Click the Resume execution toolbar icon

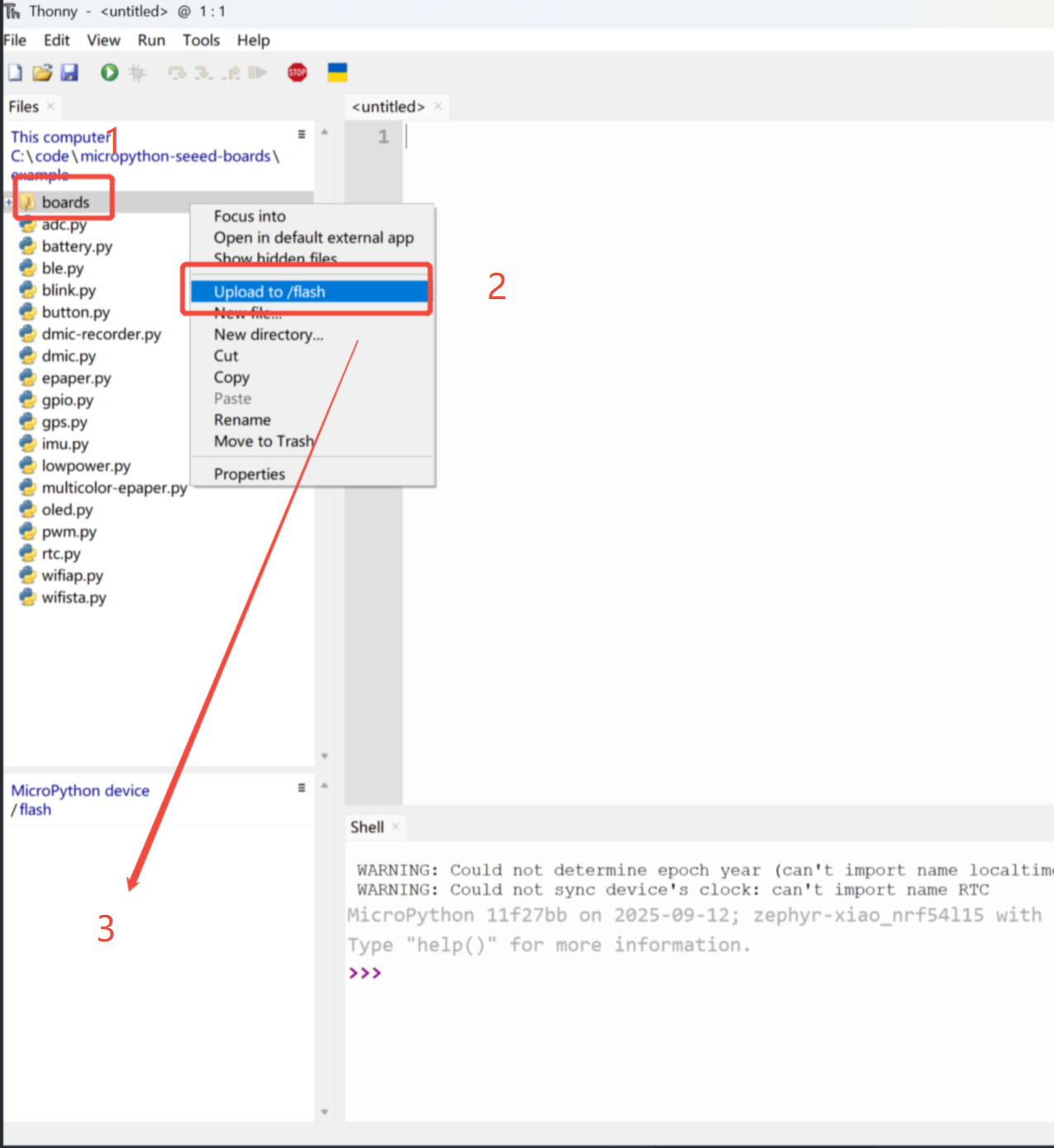pos(258,73)
